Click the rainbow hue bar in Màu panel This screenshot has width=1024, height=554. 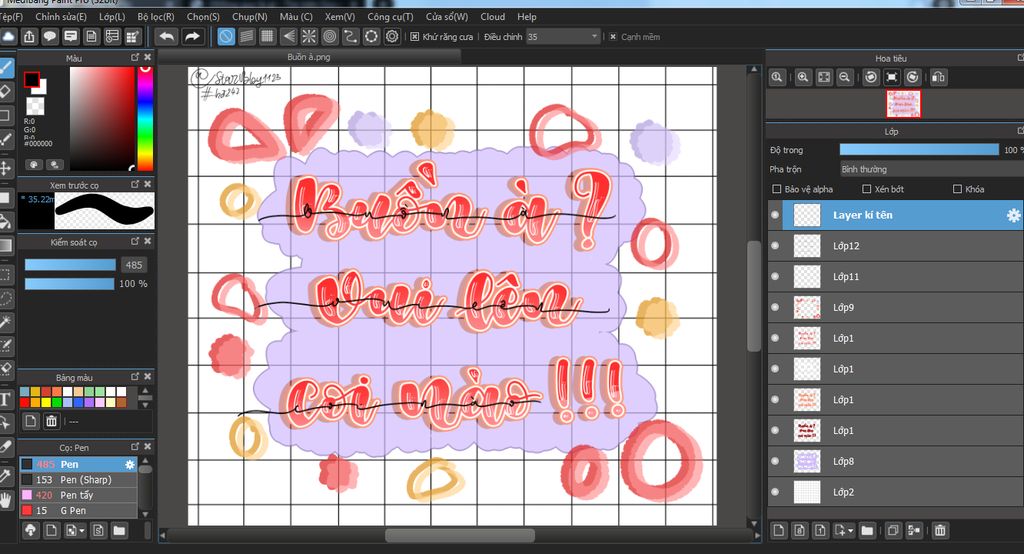145,118
